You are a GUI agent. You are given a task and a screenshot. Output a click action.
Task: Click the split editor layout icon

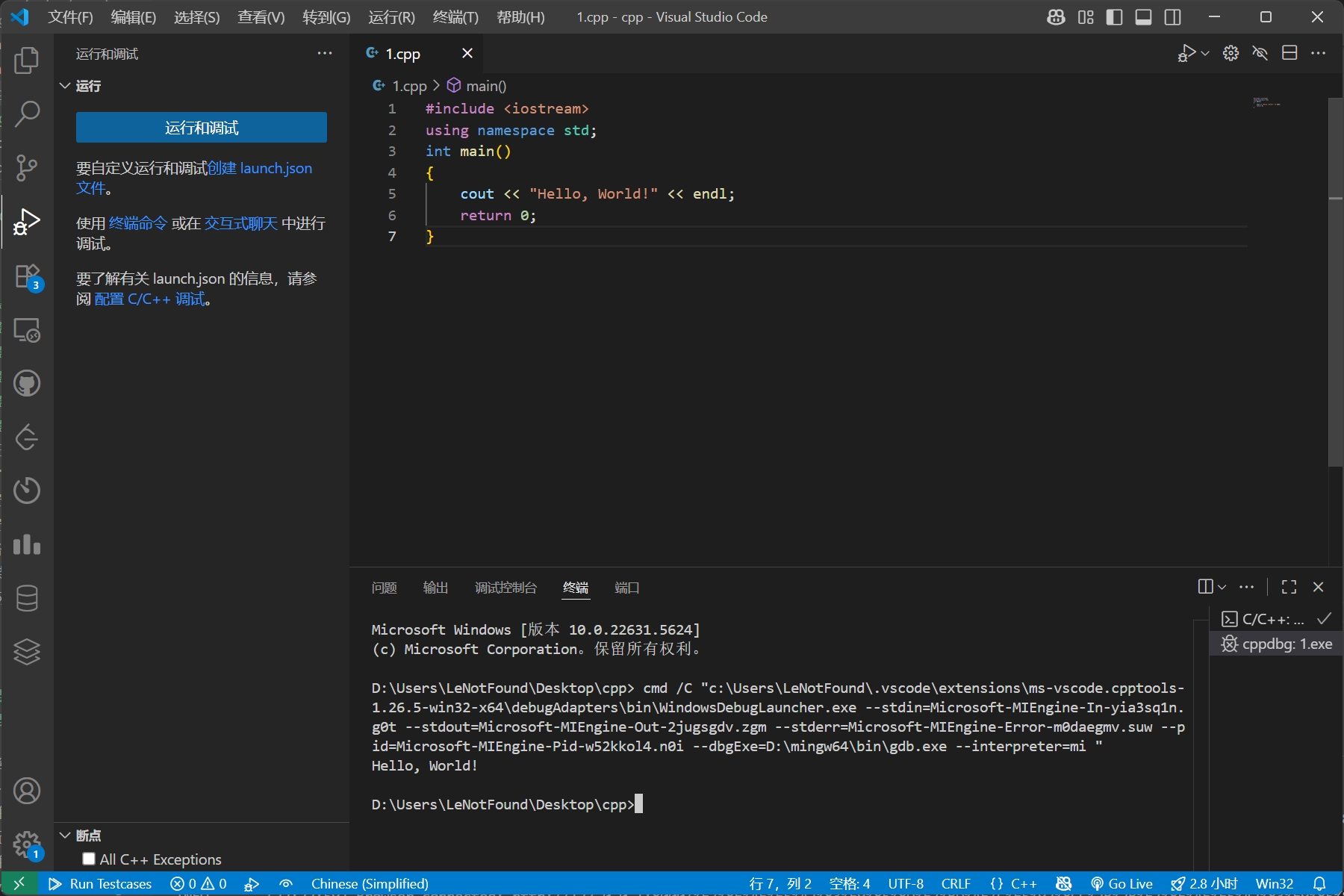[x=1289, y=53]
